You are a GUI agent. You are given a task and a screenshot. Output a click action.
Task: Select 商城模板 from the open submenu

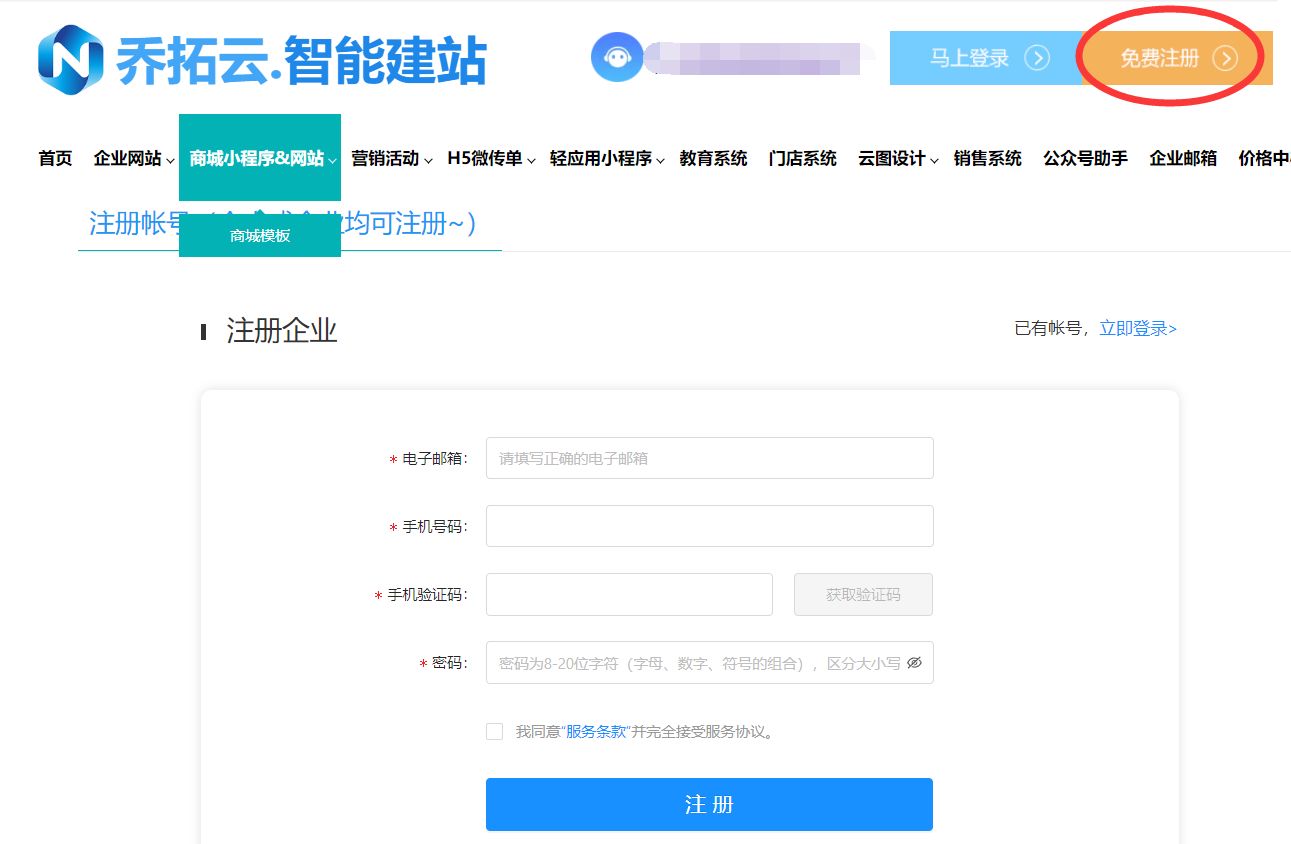coord(259,236)
